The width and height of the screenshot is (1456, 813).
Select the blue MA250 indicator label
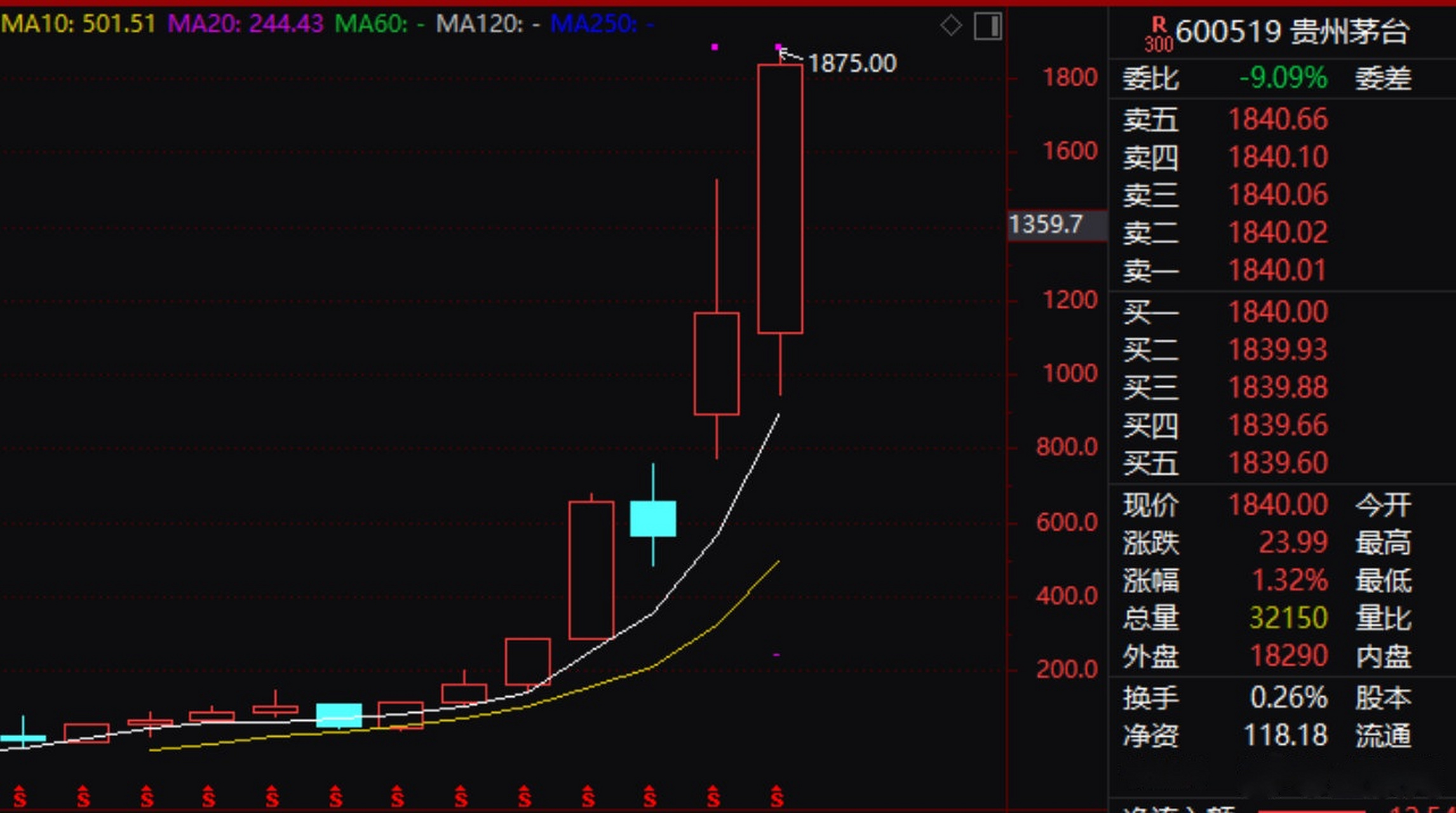[x=602, y=24]
